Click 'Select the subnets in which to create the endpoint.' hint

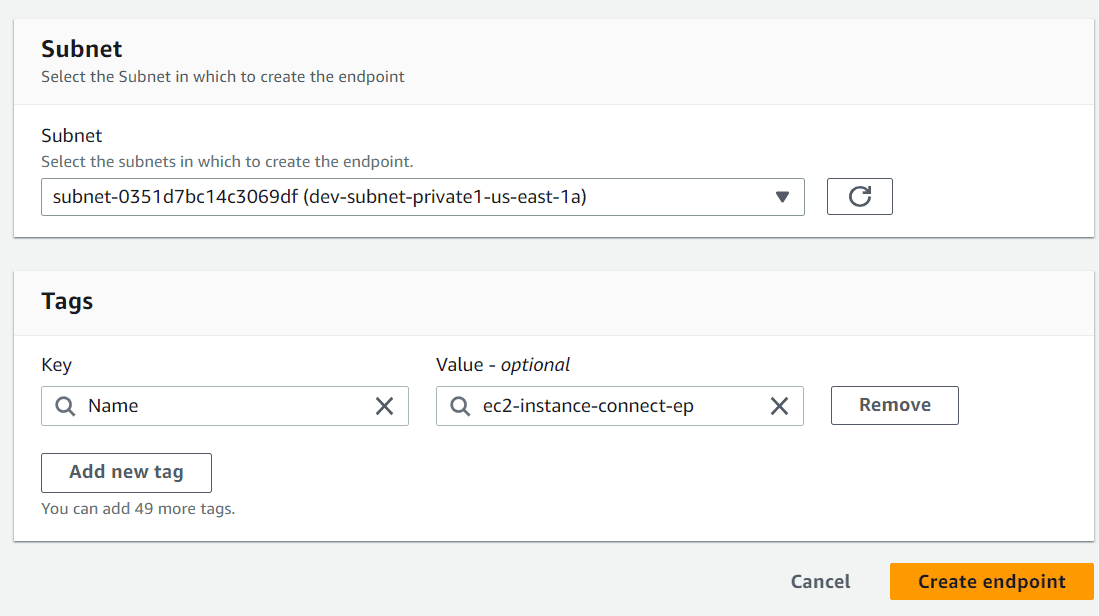tap(227, 162)
